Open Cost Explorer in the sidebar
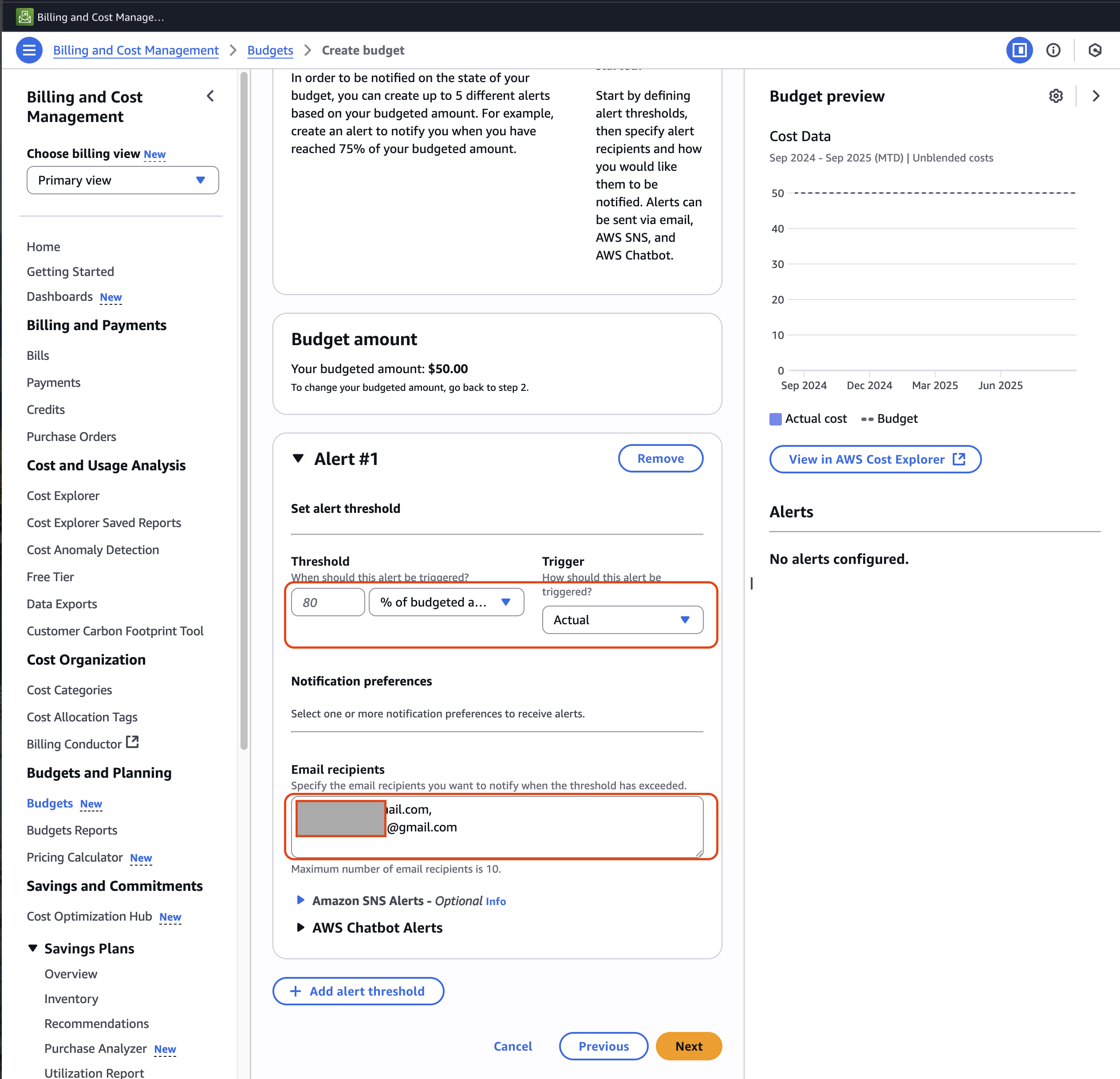Viewport: 1120px width, 1079px height. (63, 496)
